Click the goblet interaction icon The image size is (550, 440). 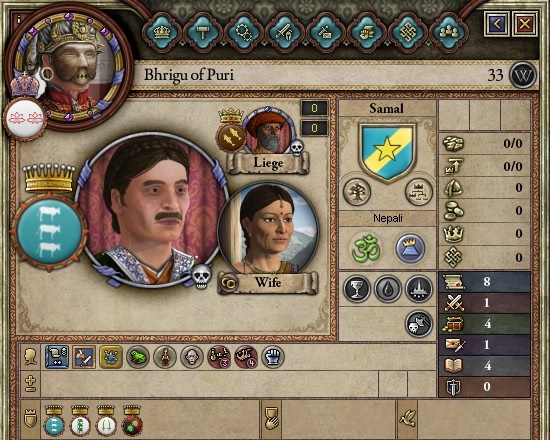(x=357, y=289)
